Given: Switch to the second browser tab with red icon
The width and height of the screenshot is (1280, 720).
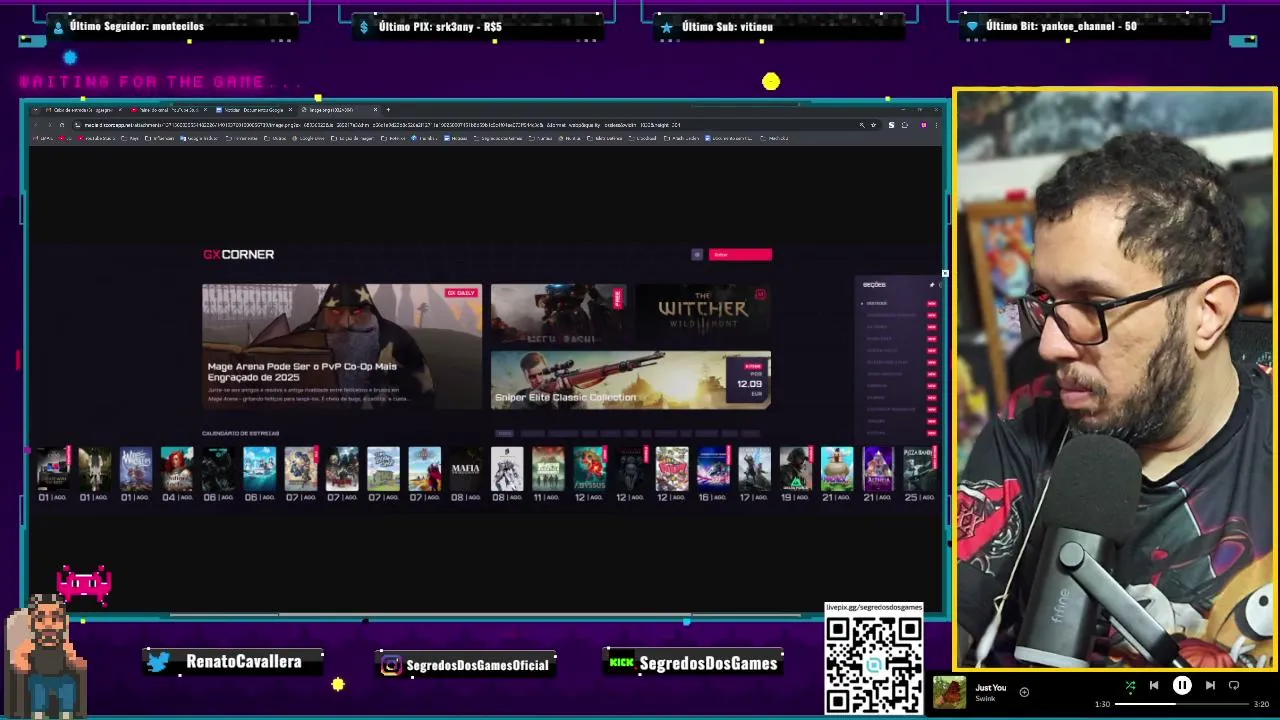Looking at the screenshot, I should click(168, 110).
